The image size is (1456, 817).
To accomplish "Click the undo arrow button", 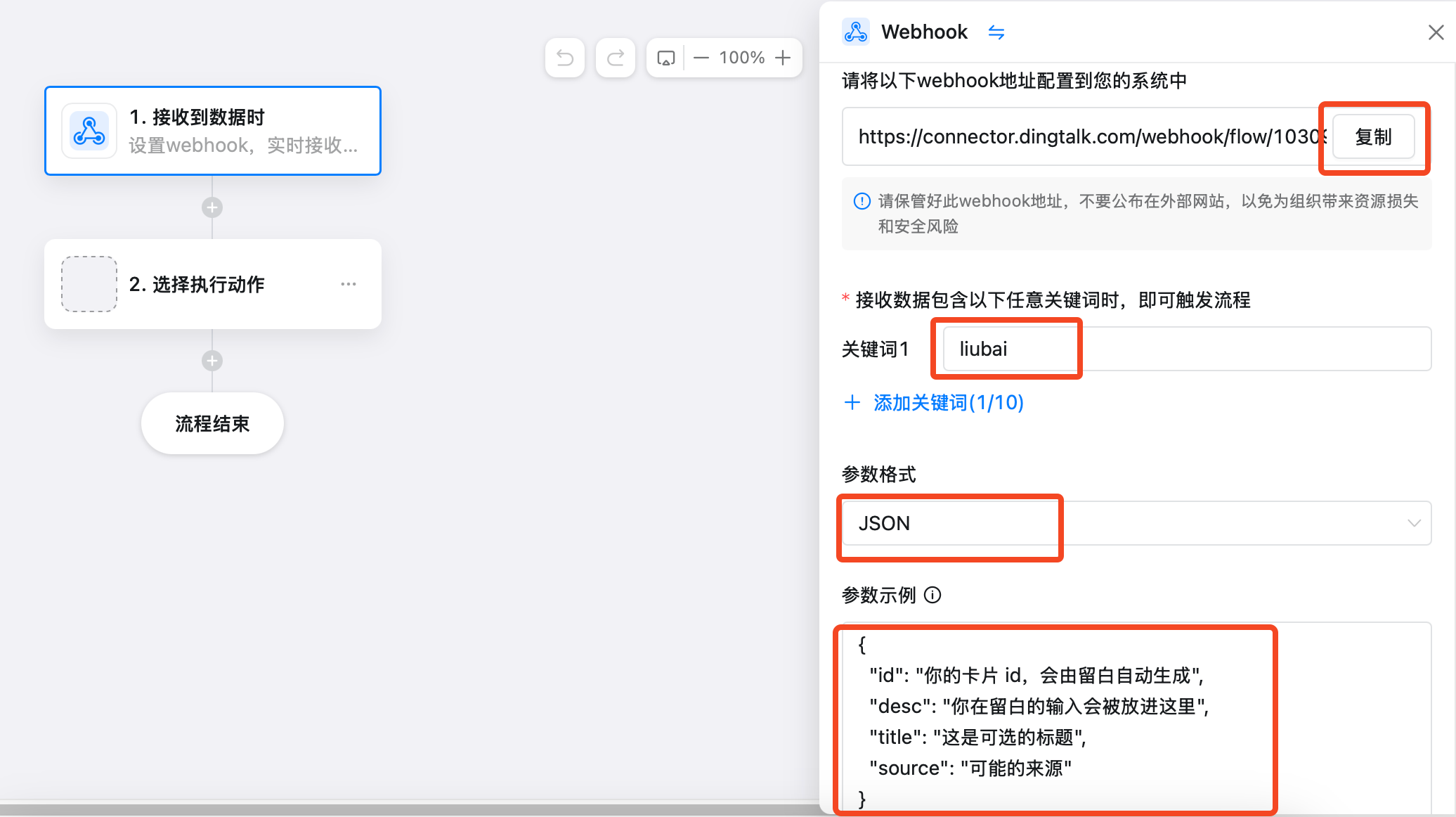I will click(x=565, y=58).
